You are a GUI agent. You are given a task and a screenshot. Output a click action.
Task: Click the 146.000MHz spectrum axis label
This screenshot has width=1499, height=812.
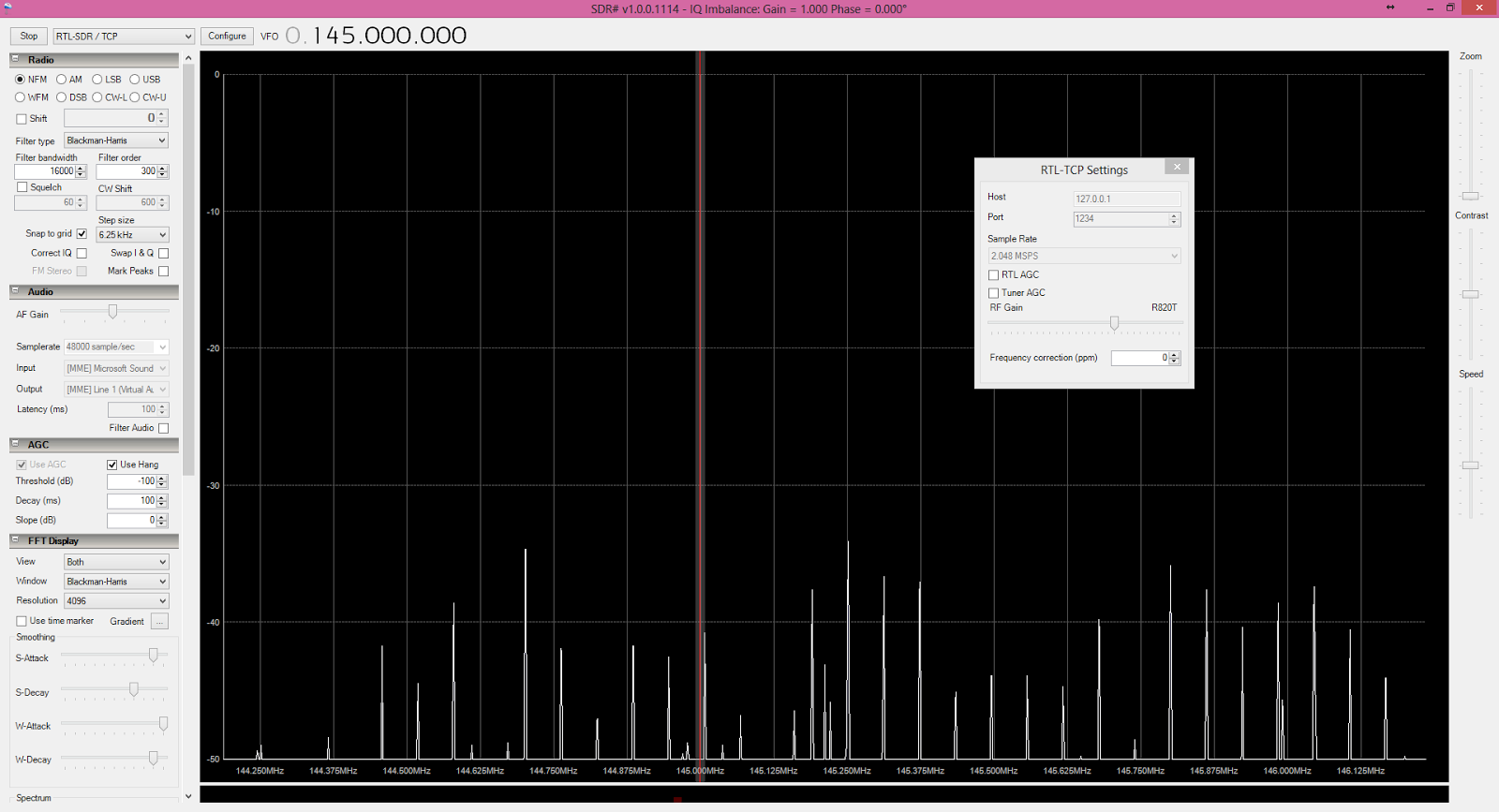tap(1287, 771)
